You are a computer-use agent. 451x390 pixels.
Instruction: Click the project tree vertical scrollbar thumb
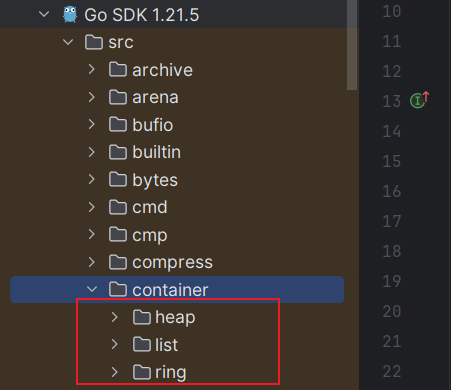click(x=352, y=45)
